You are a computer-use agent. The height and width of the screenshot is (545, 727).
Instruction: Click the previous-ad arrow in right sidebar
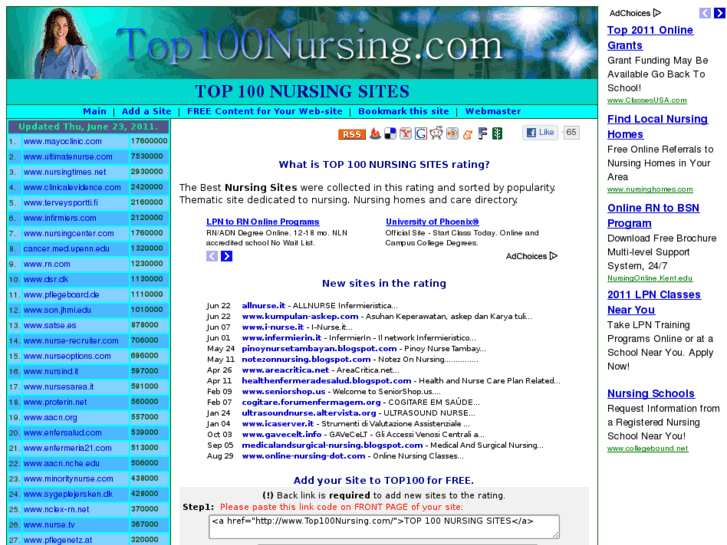click(705, 13)
